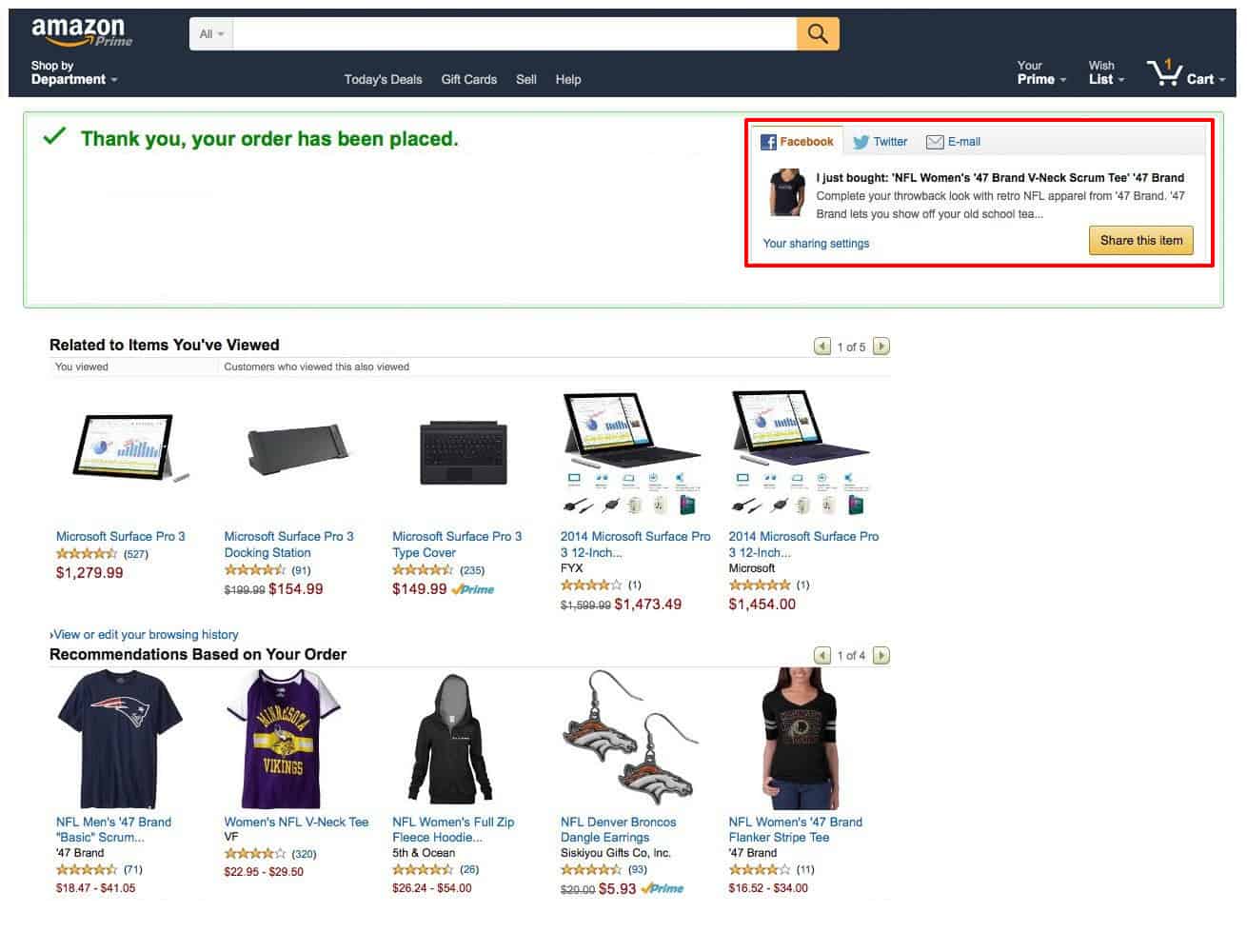Open the Denver Broncos Dangle Earrings thumbnail
The image size is (1247, 952).
[x=630, y=738]
